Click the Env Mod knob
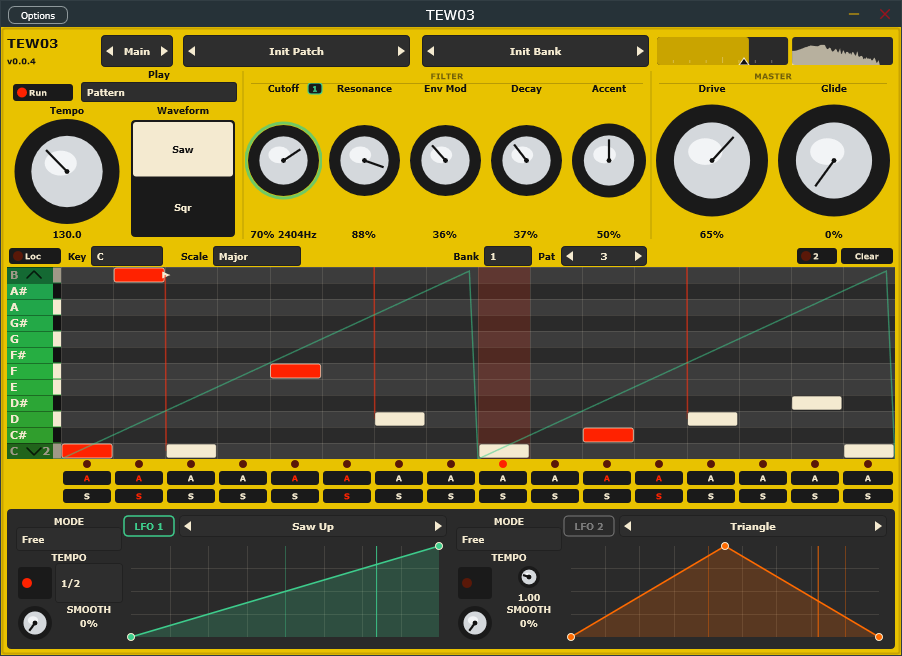The image size is (902, 656). 445,160
